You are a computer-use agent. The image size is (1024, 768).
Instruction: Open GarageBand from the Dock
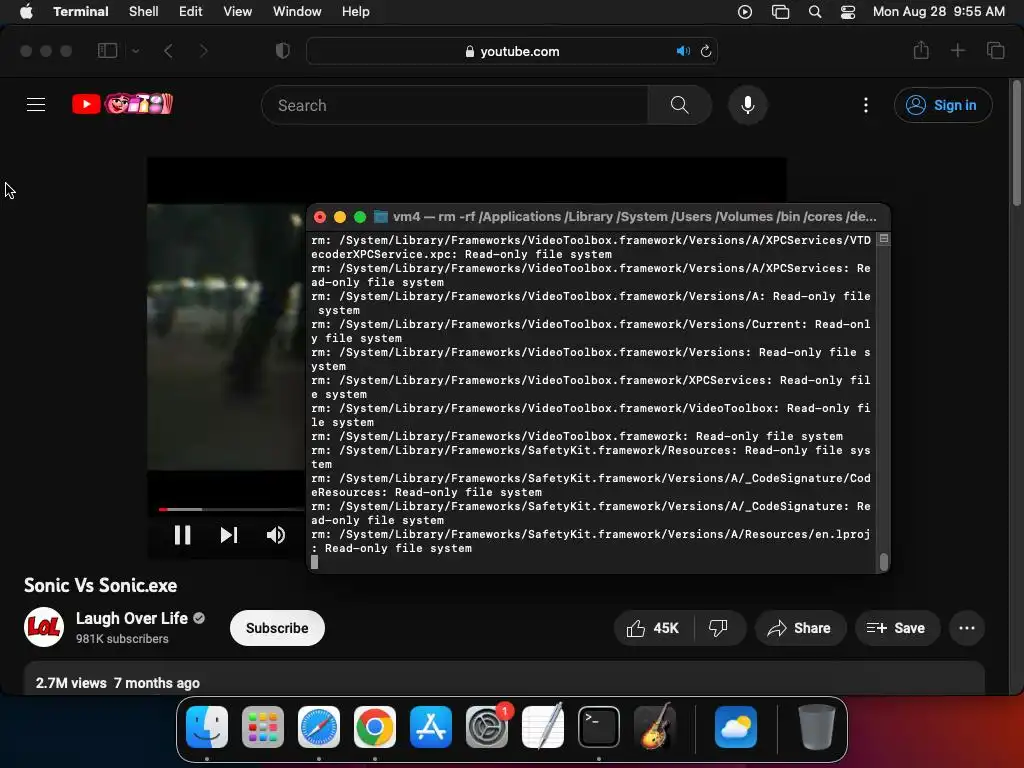655,727
